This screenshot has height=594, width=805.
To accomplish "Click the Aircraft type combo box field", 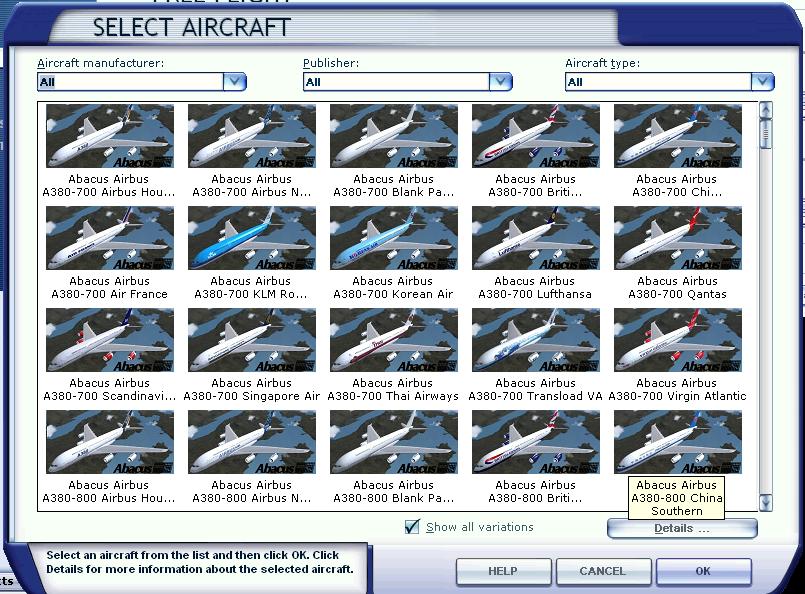I will point(658,82).
